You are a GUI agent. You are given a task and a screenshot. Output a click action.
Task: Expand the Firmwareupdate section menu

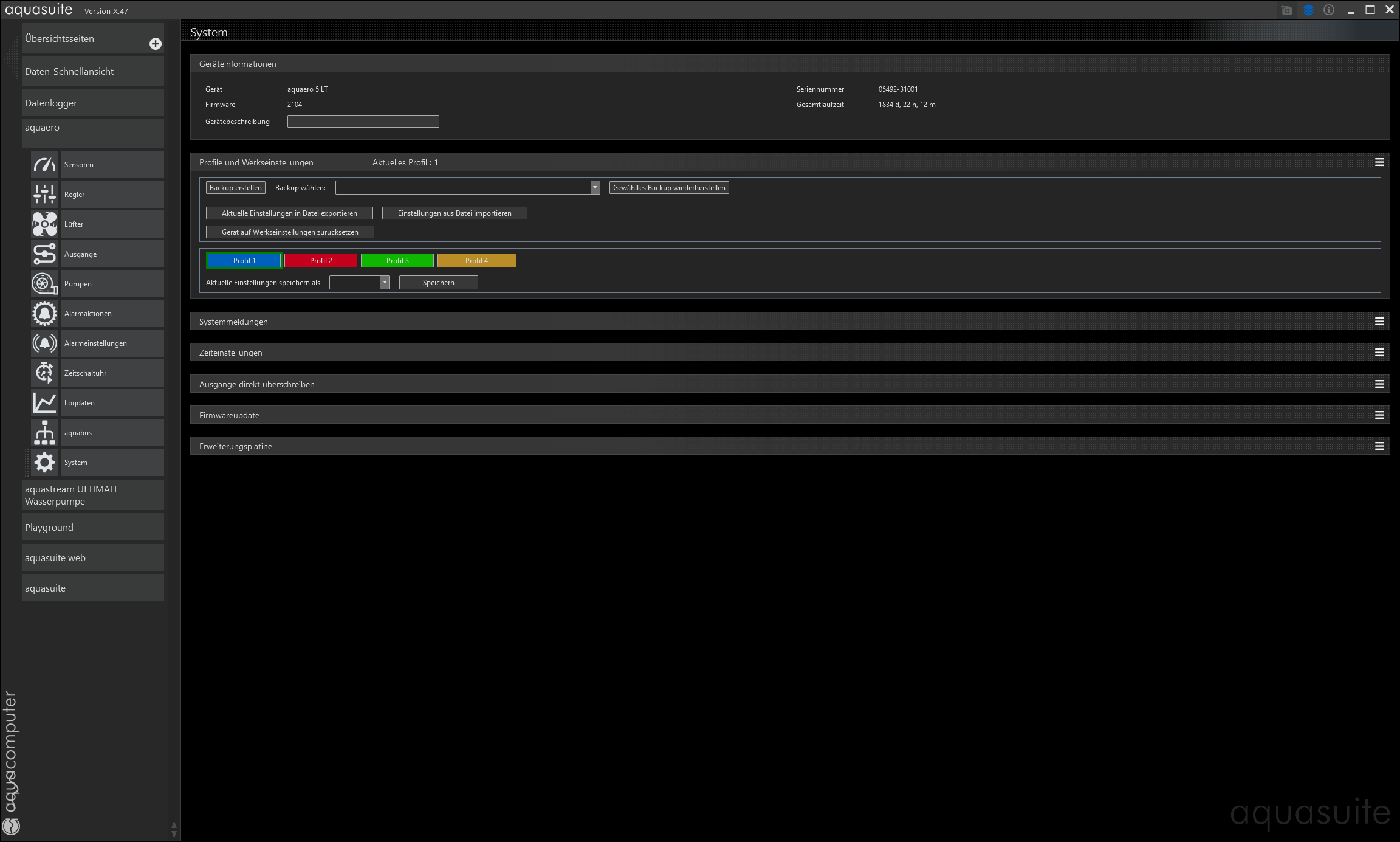[x=1379, y=415]
